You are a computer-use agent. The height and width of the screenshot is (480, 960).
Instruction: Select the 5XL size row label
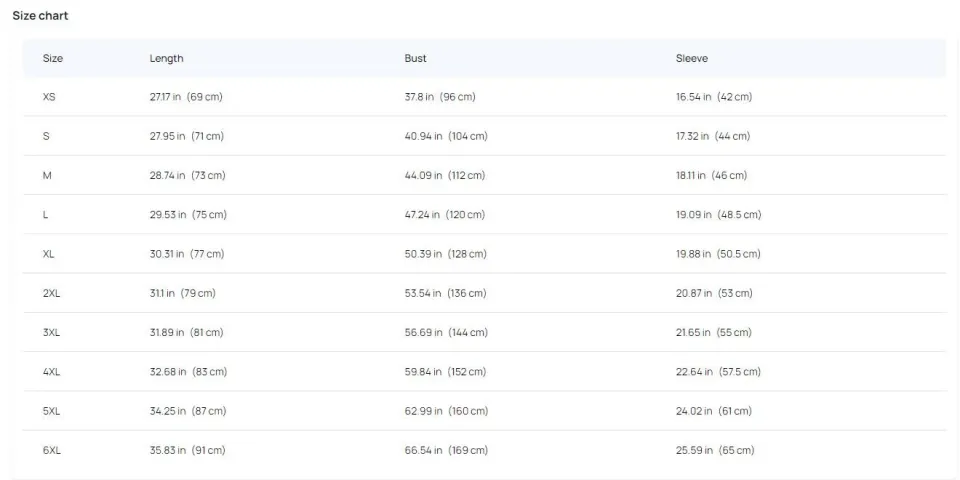52,411
